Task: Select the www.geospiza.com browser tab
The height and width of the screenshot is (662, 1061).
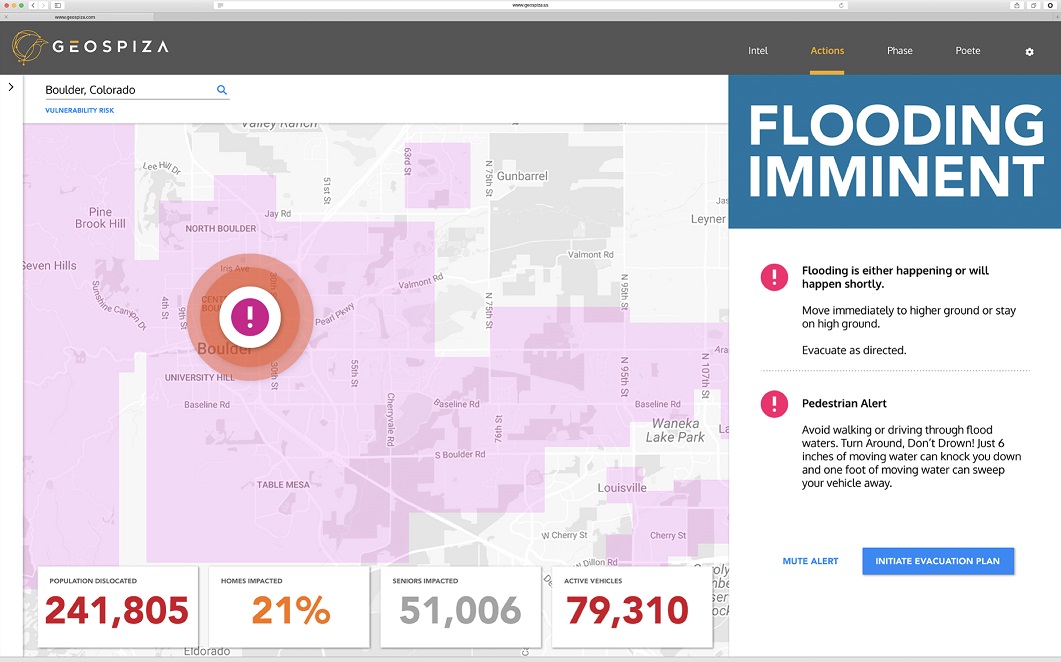Action: coord(75,17)
